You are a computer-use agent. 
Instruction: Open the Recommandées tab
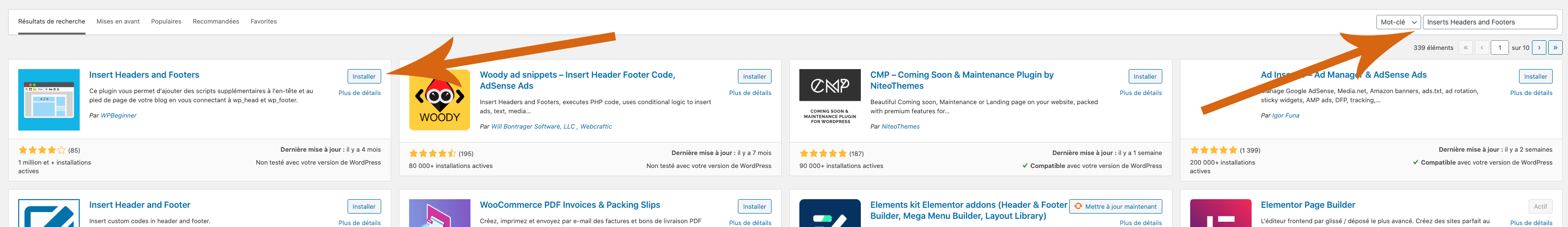(x=216, y=21)
